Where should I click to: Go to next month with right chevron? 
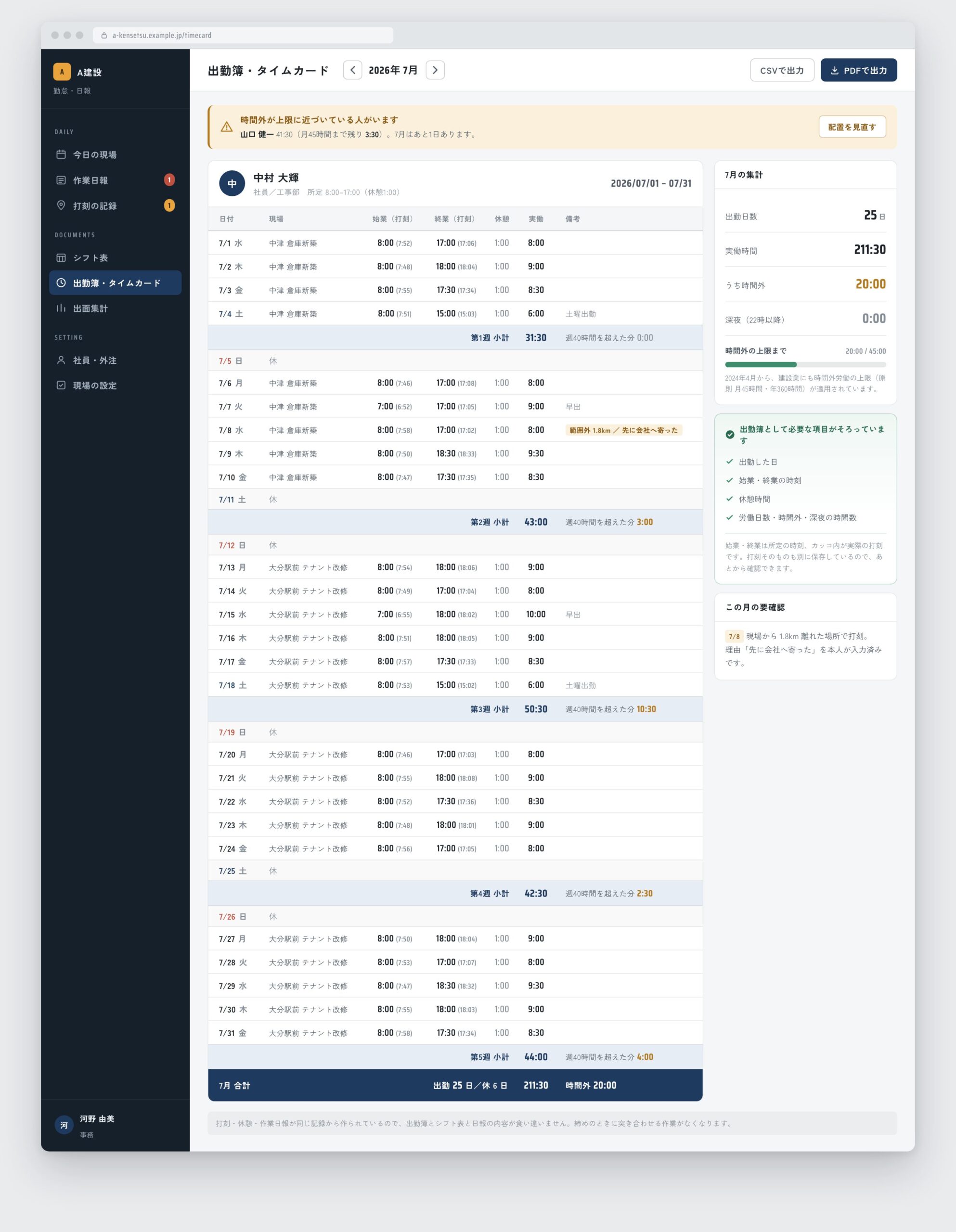(x=435, y=70)
